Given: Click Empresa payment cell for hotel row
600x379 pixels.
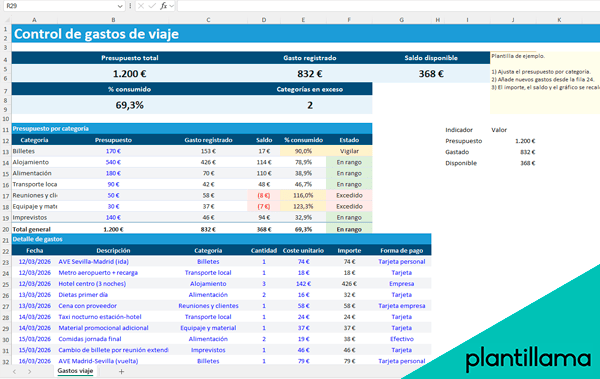Looking at the screenshot, I should (401, 284).
